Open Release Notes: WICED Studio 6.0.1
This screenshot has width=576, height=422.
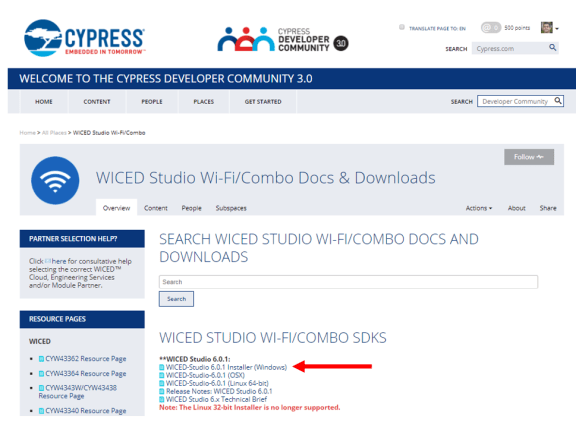point(219,392)
